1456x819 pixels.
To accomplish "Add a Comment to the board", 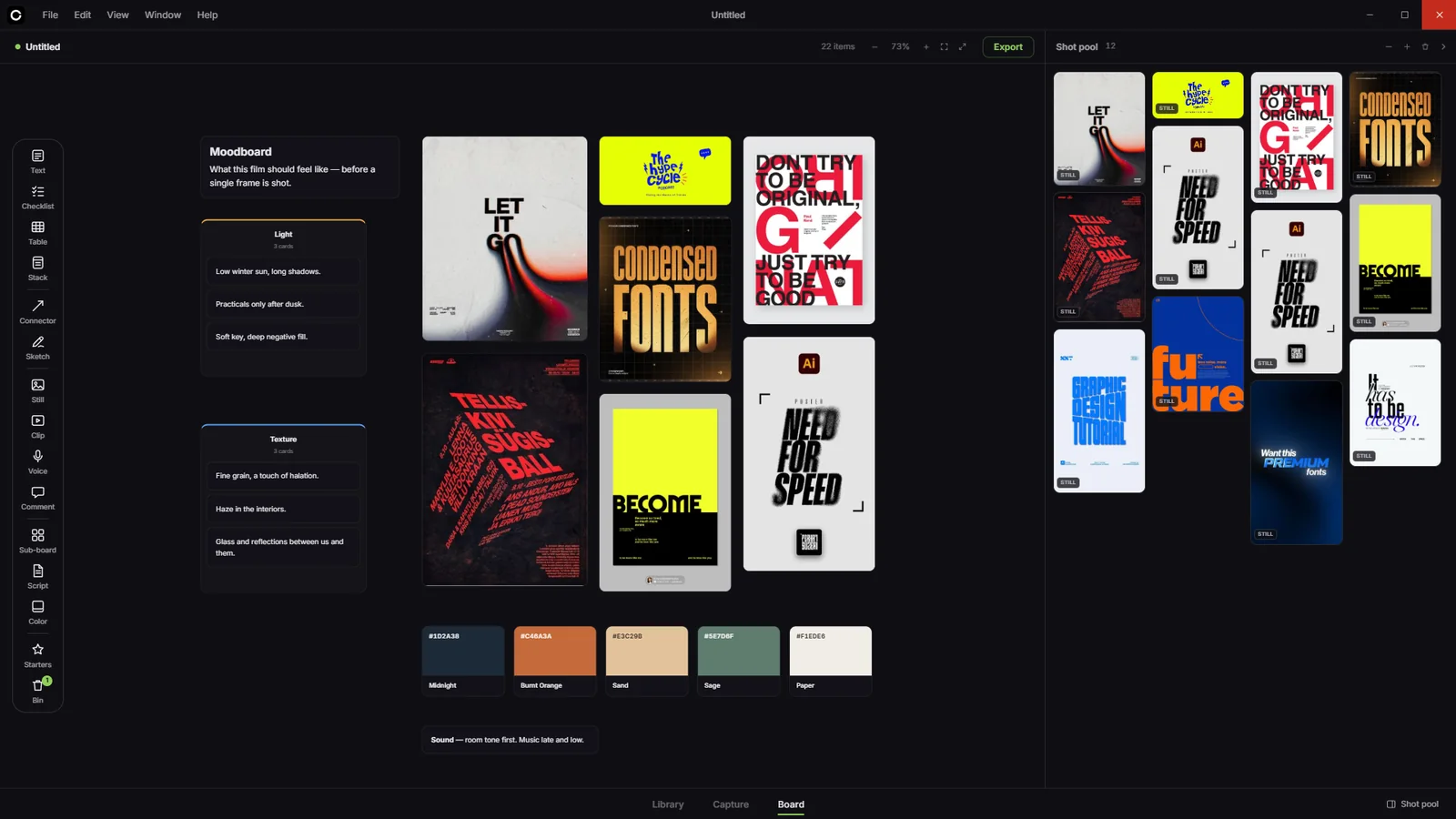I will [x=37, y=498].
